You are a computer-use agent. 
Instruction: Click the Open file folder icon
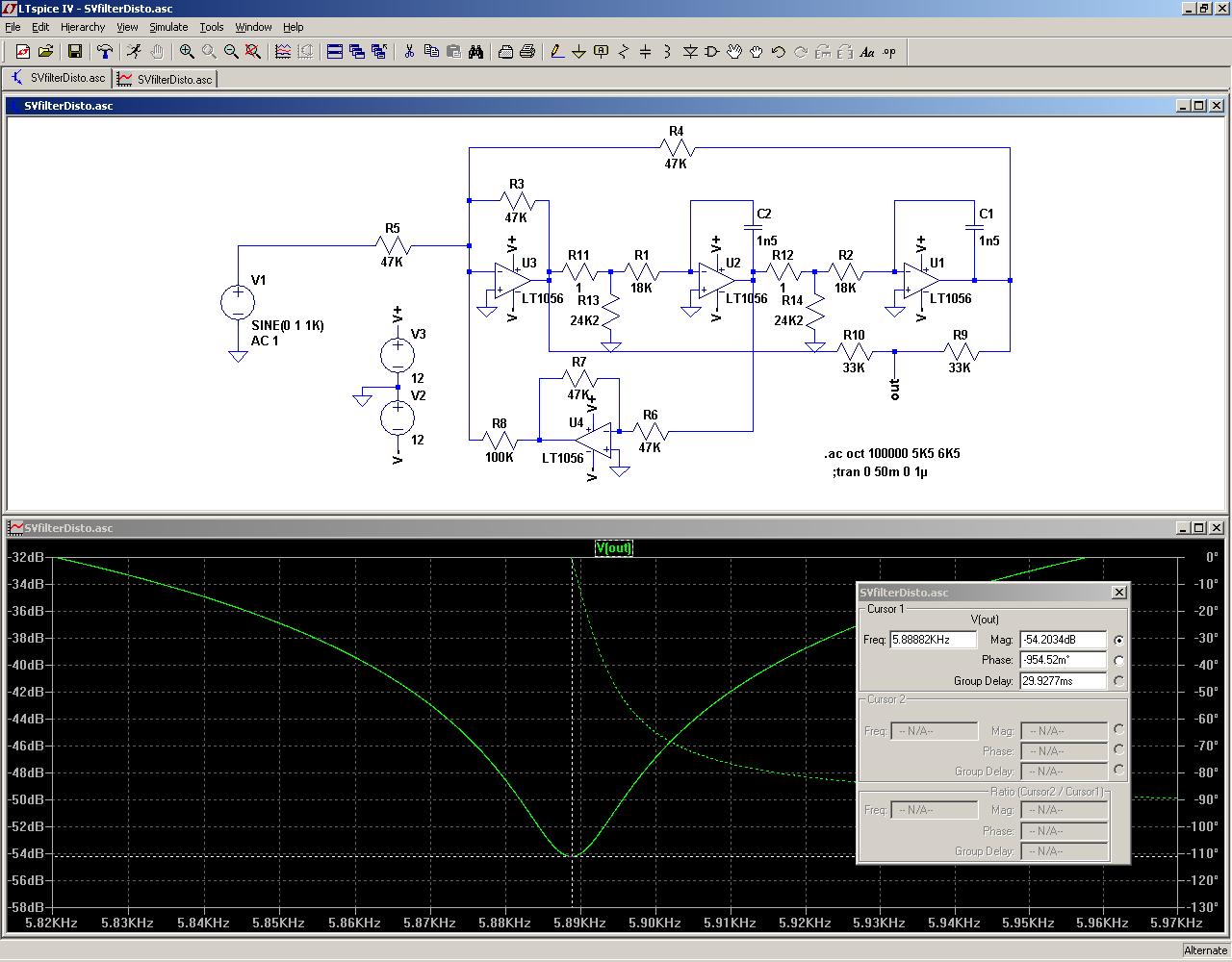[x=45, y=52]
